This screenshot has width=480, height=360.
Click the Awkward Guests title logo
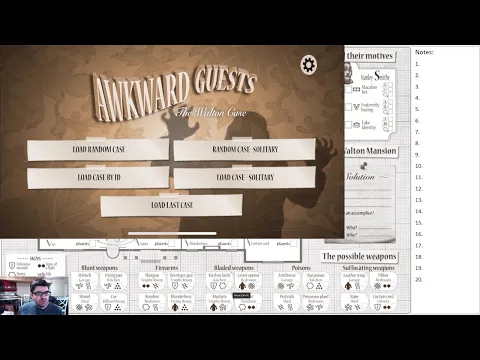coord(174,93)
